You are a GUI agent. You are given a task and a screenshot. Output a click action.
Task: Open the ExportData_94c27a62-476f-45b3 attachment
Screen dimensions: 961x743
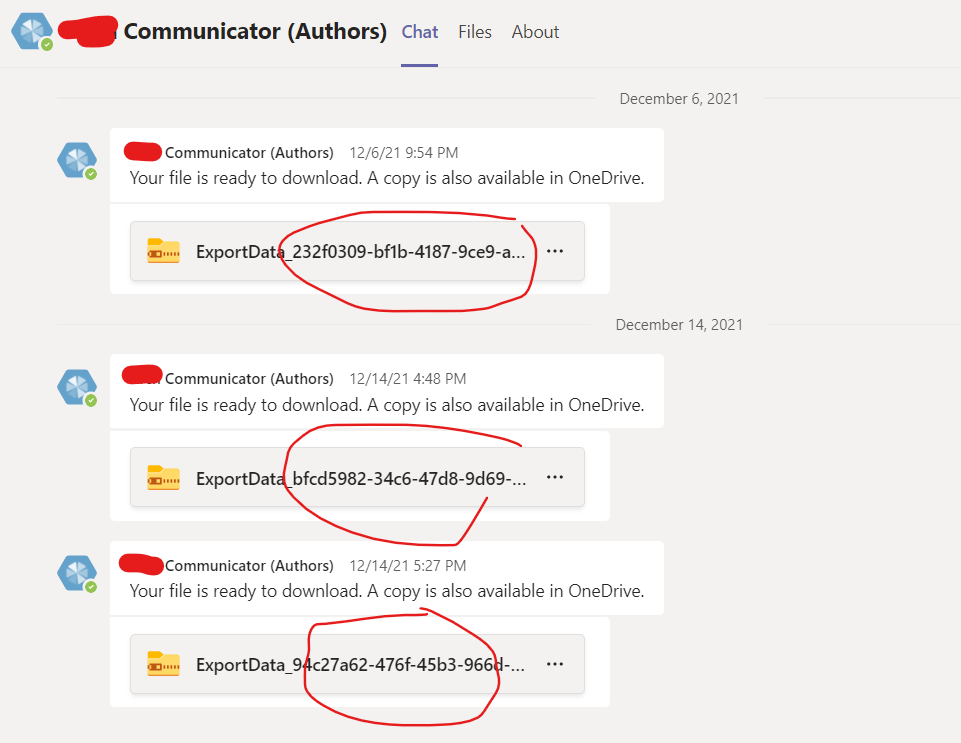click(x=357, y=665)
